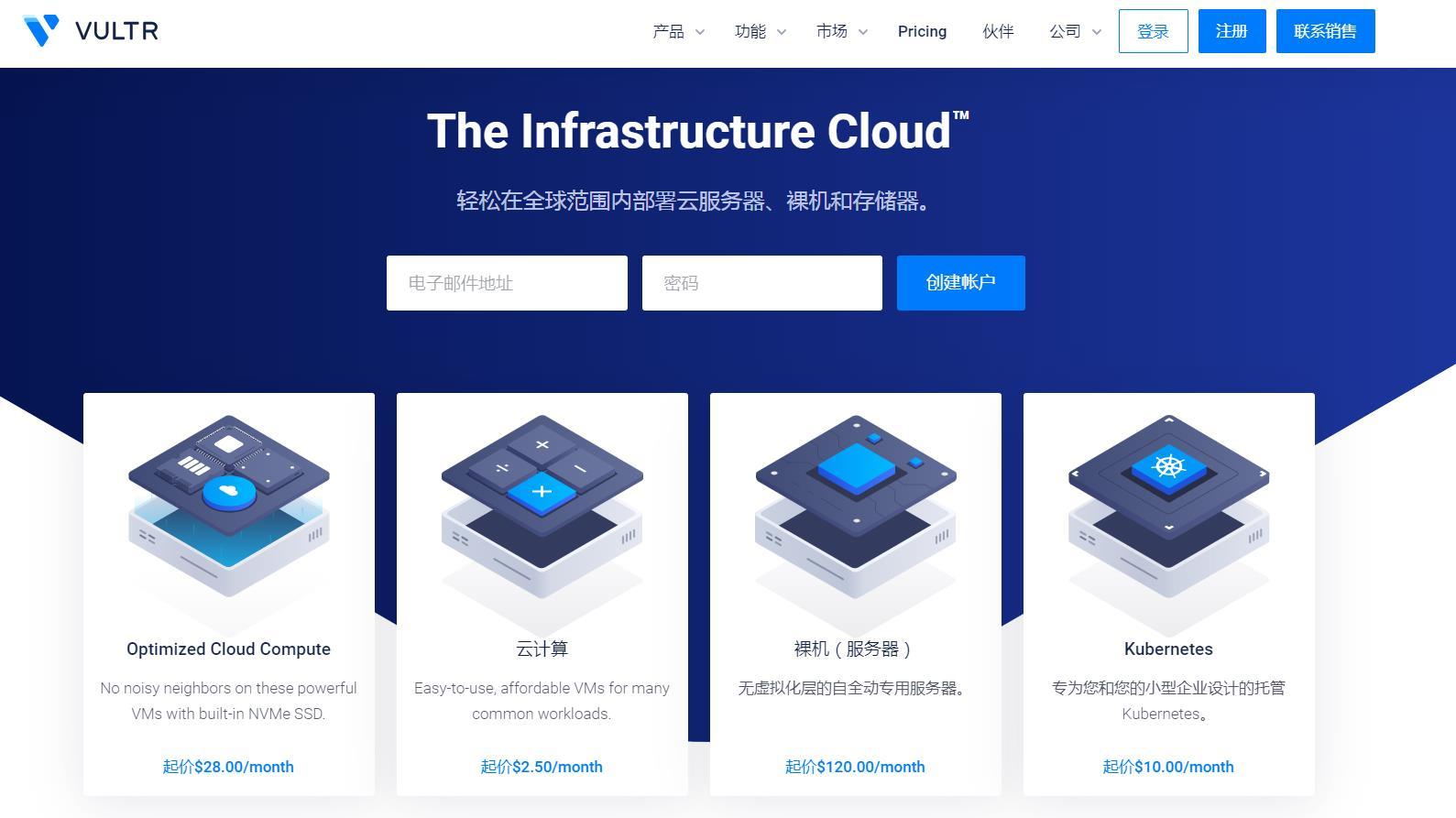The height and width of the screenshot is (818, 1456).
Task: Expand the 产品 dropdown menu
Action: tap(678, 31)
